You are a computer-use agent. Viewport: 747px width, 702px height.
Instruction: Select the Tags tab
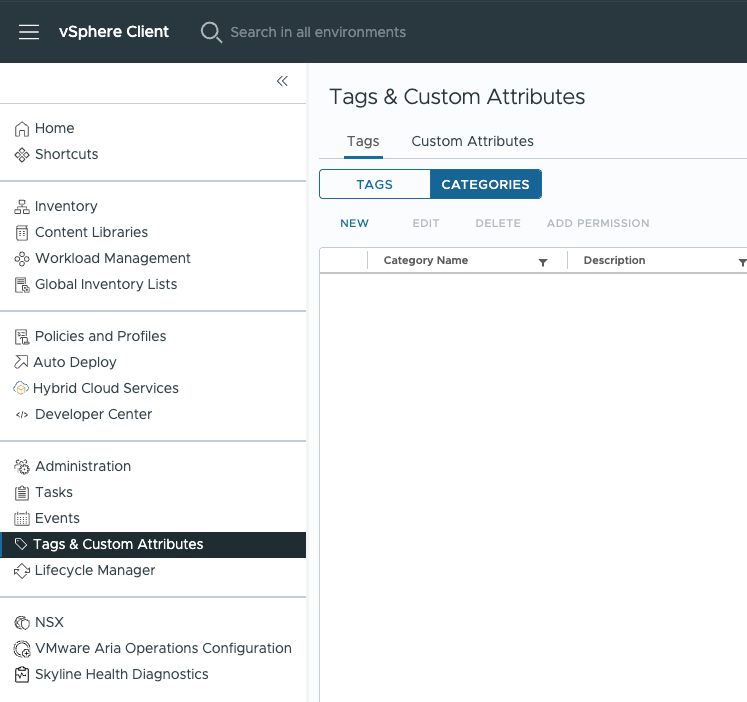click(363, 141)
